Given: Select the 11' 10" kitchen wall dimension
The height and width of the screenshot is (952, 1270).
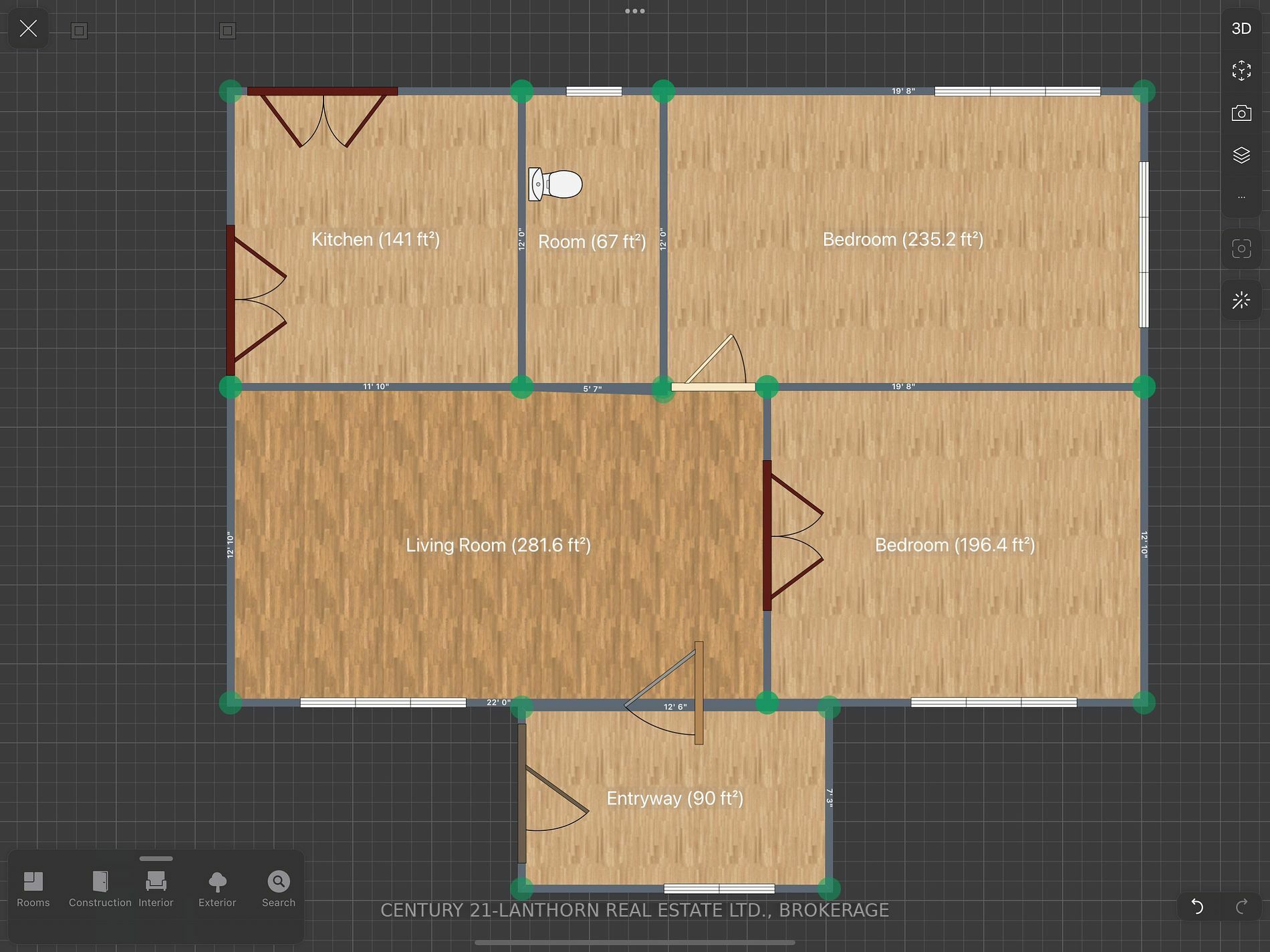Looking at the screenshot, I should [376, 386].
